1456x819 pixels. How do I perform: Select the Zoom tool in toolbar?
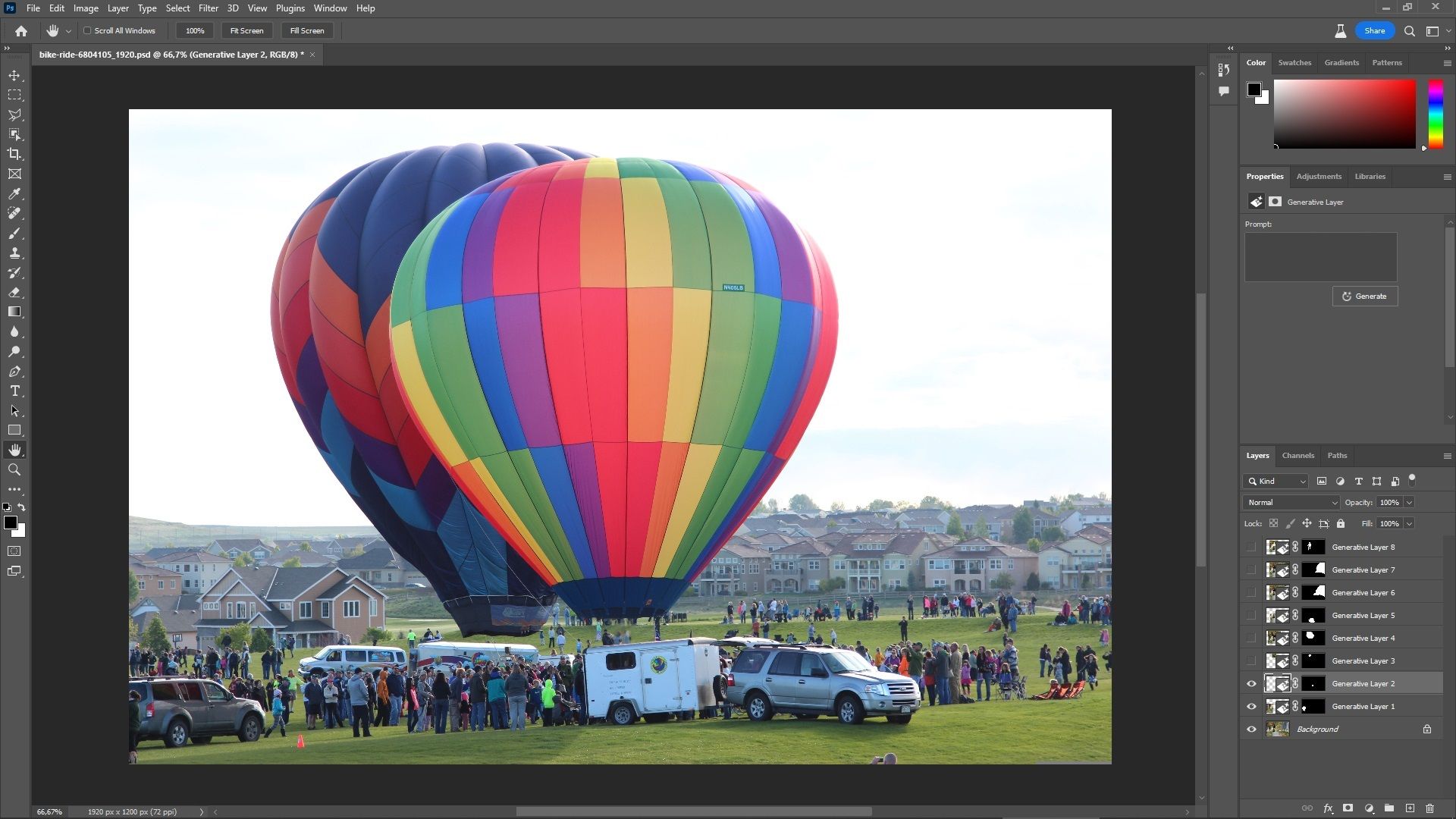tap(14, 470)
